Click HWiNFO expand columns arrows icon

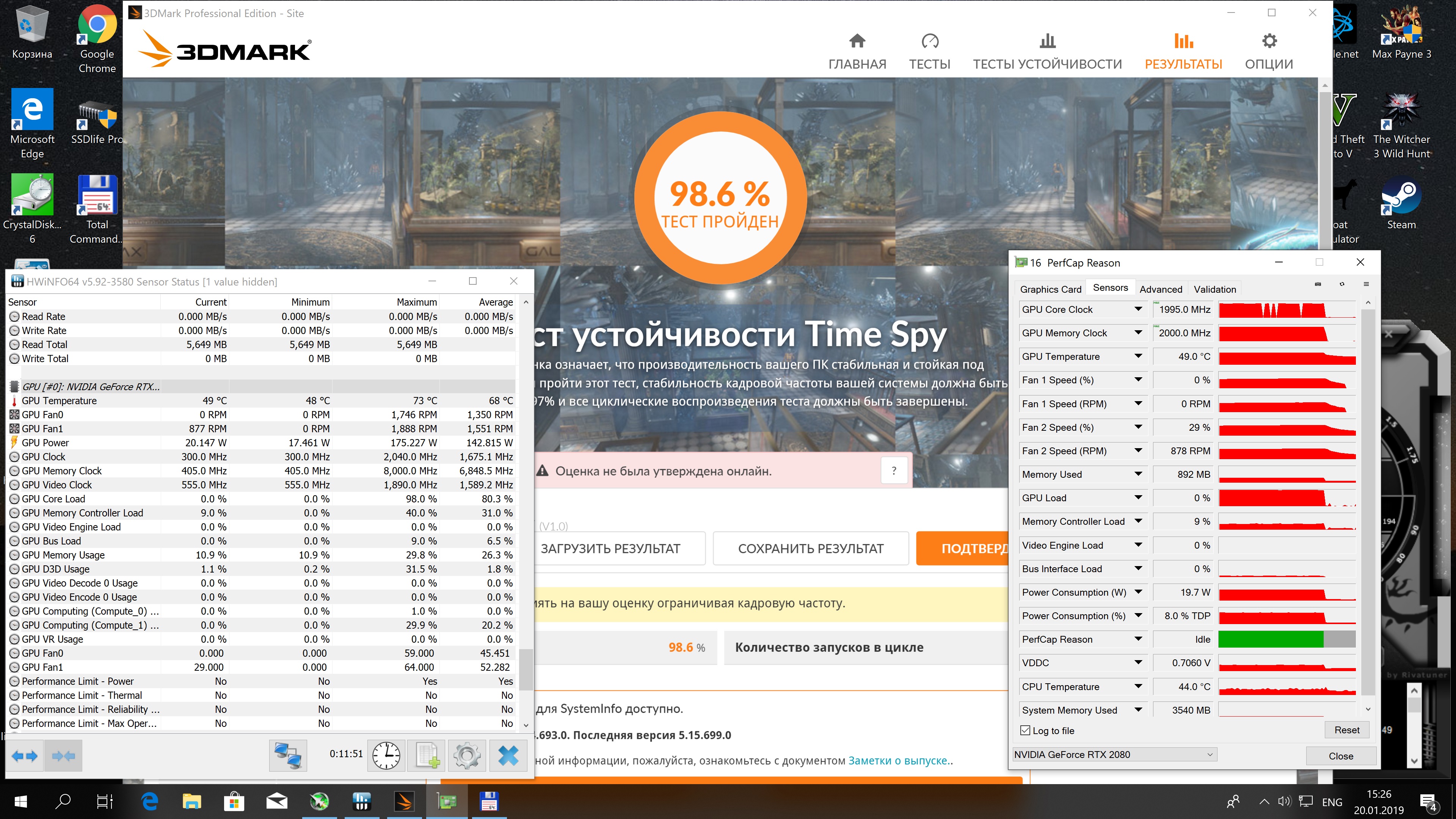[x=24, y=755]
